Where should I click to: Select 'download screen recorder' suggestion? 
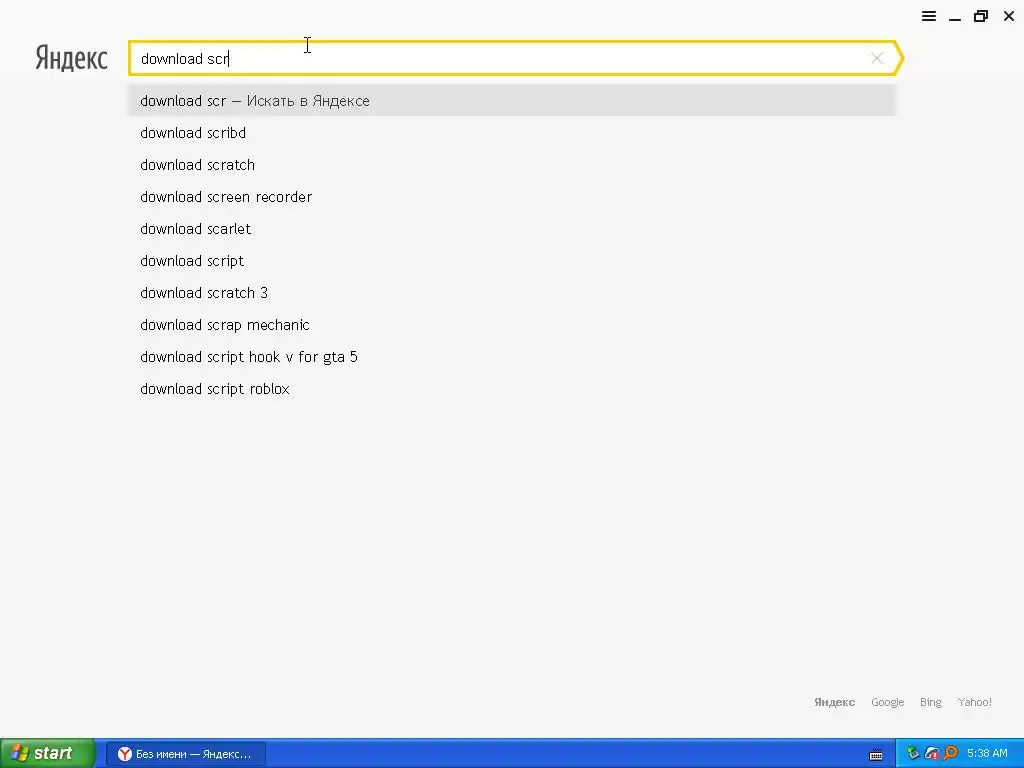pyautogui.click(x=512, y=197)
